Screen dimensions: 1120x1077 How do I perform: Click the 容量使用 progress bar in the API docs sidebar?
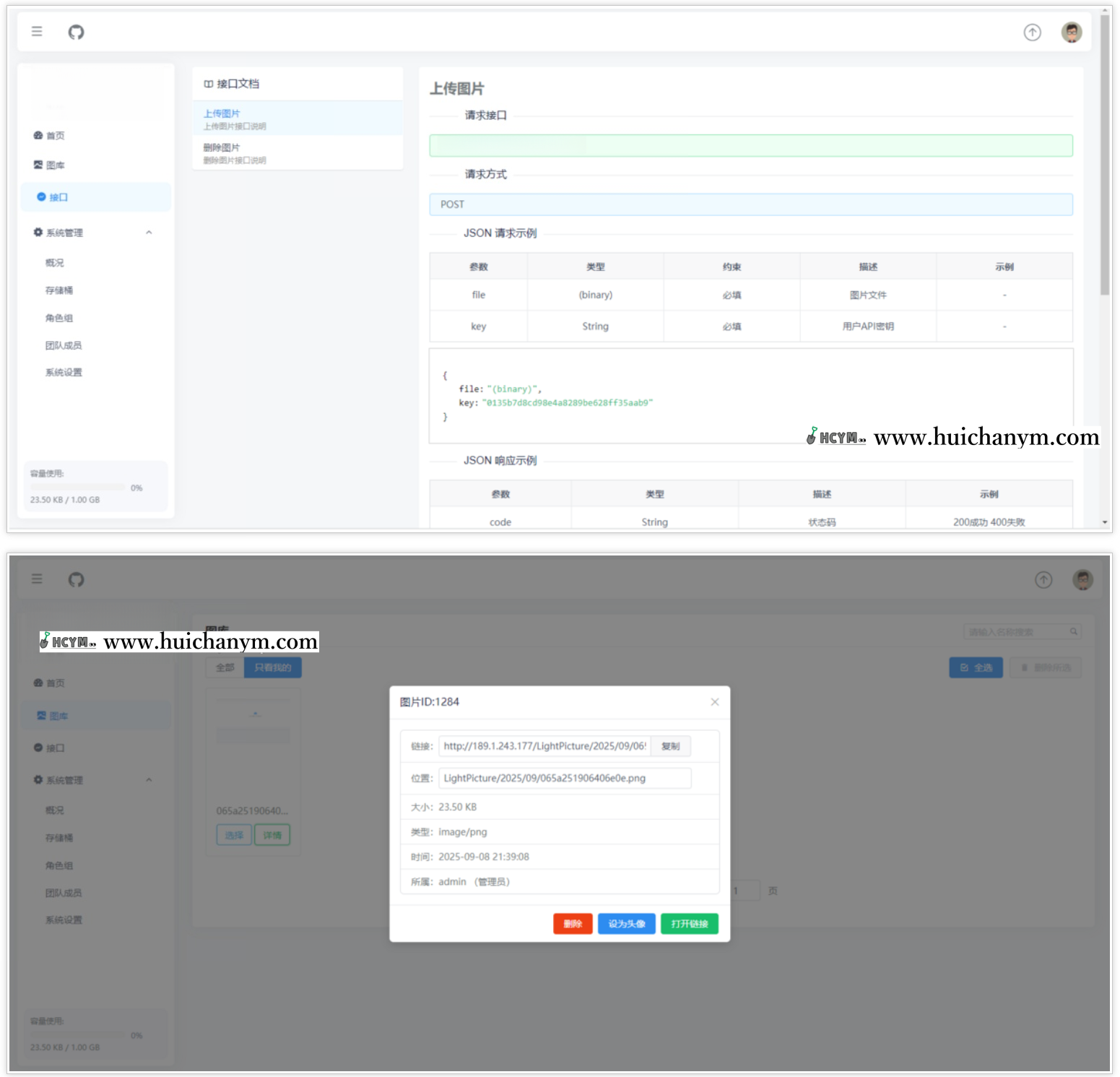pos(77,488)
